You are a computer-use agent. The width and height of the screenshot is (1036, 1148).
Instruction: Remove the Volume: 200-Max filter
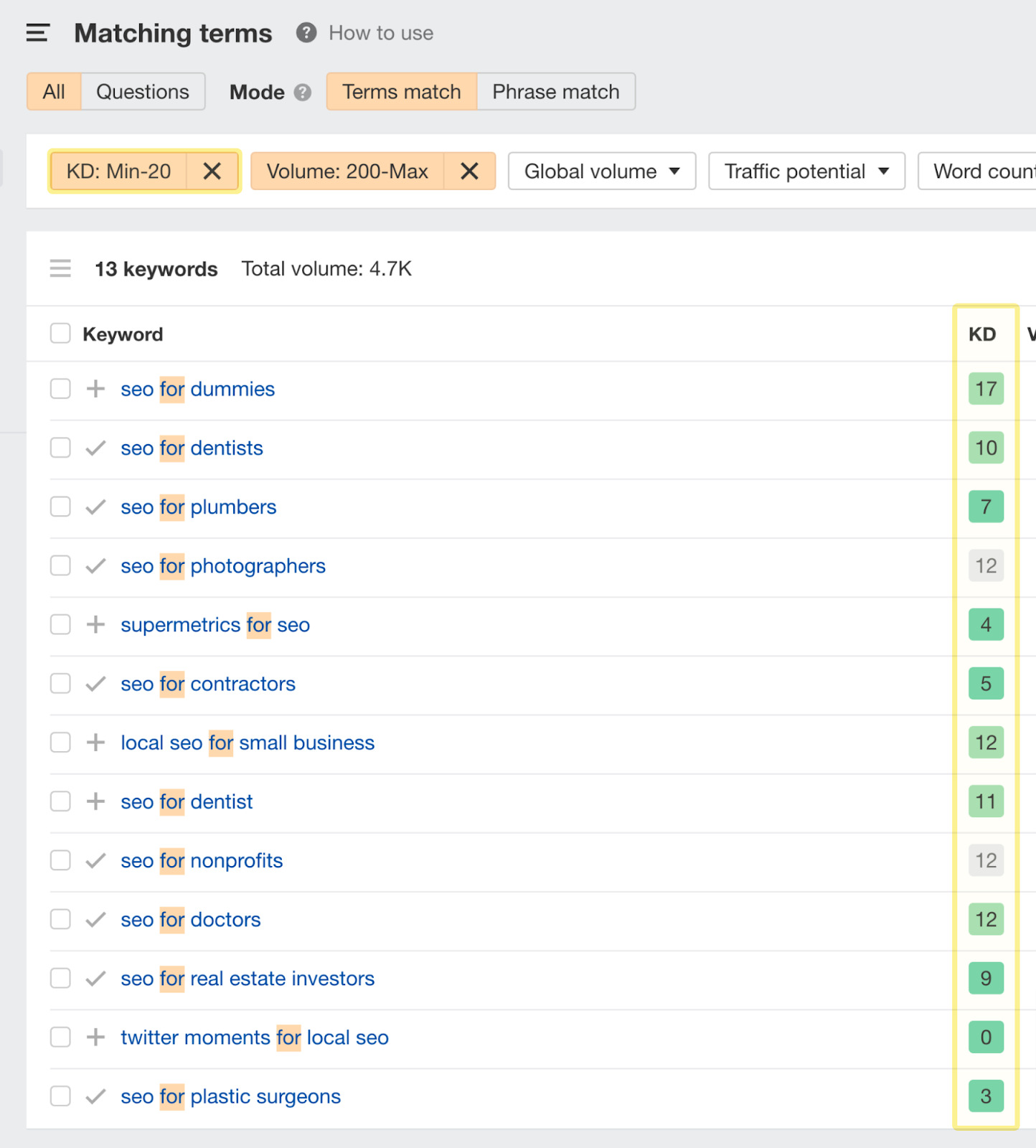[x=469, y=171]
